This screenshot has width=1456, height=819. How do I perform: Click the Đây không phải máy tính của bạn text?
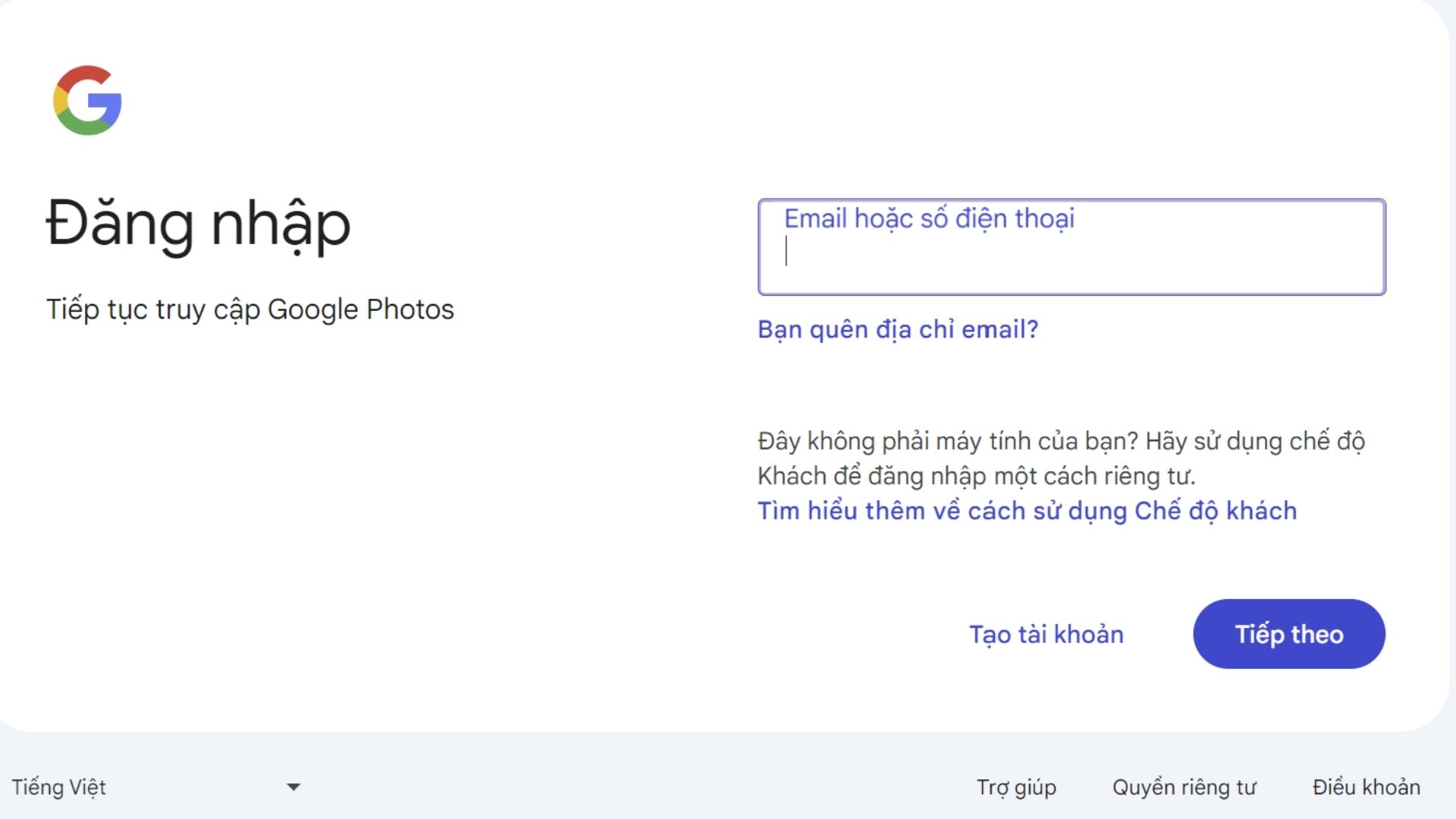[948, 441]
